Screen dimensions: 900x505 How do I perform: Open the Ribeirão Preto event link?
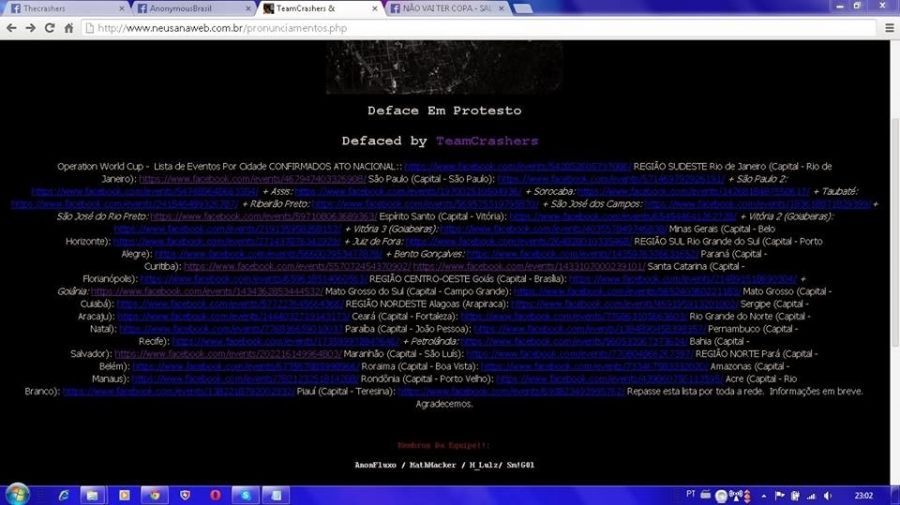point(425,204)
